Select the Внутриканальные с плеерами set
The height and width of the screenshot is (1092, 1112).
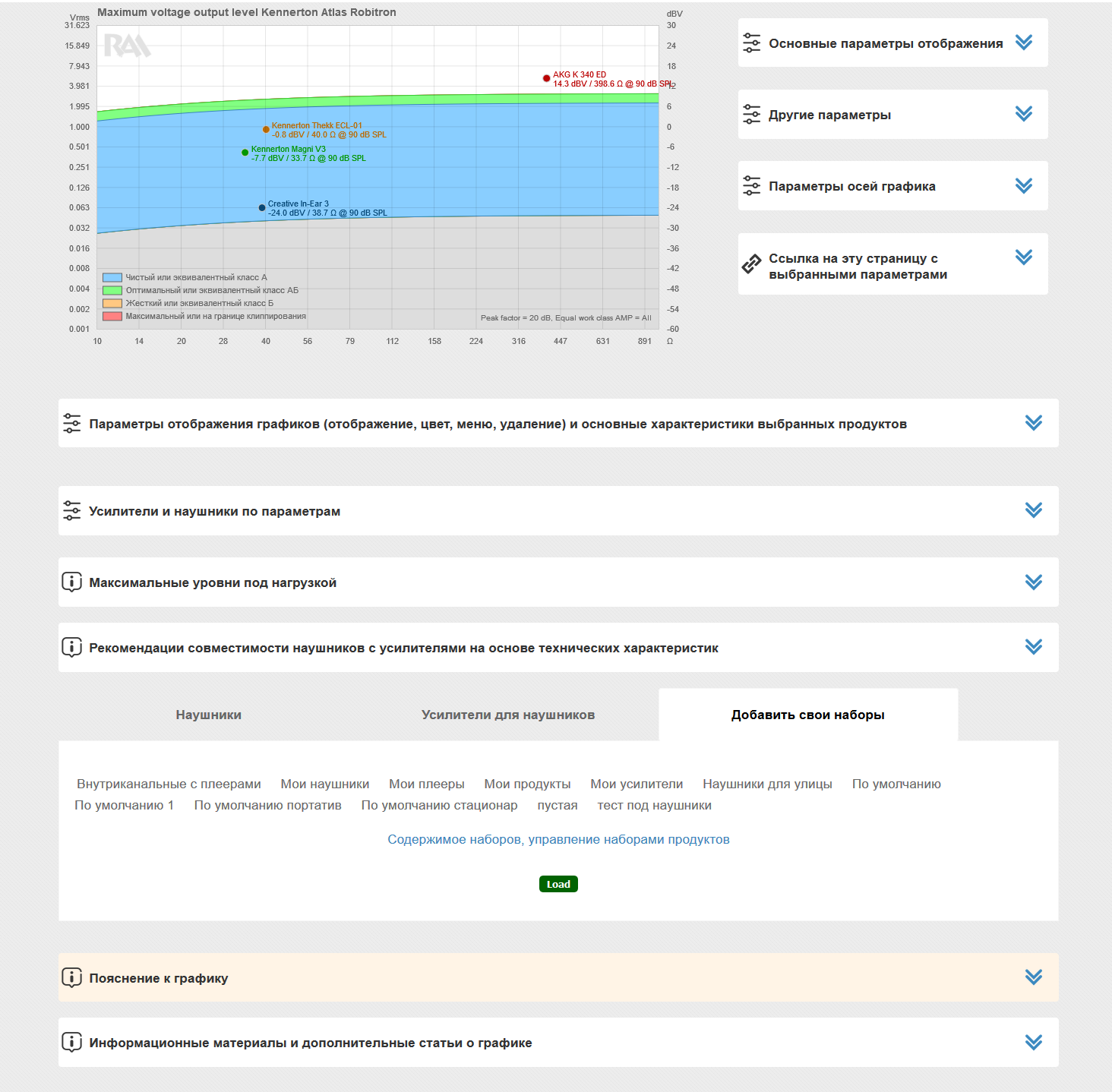tap(169, 784)
